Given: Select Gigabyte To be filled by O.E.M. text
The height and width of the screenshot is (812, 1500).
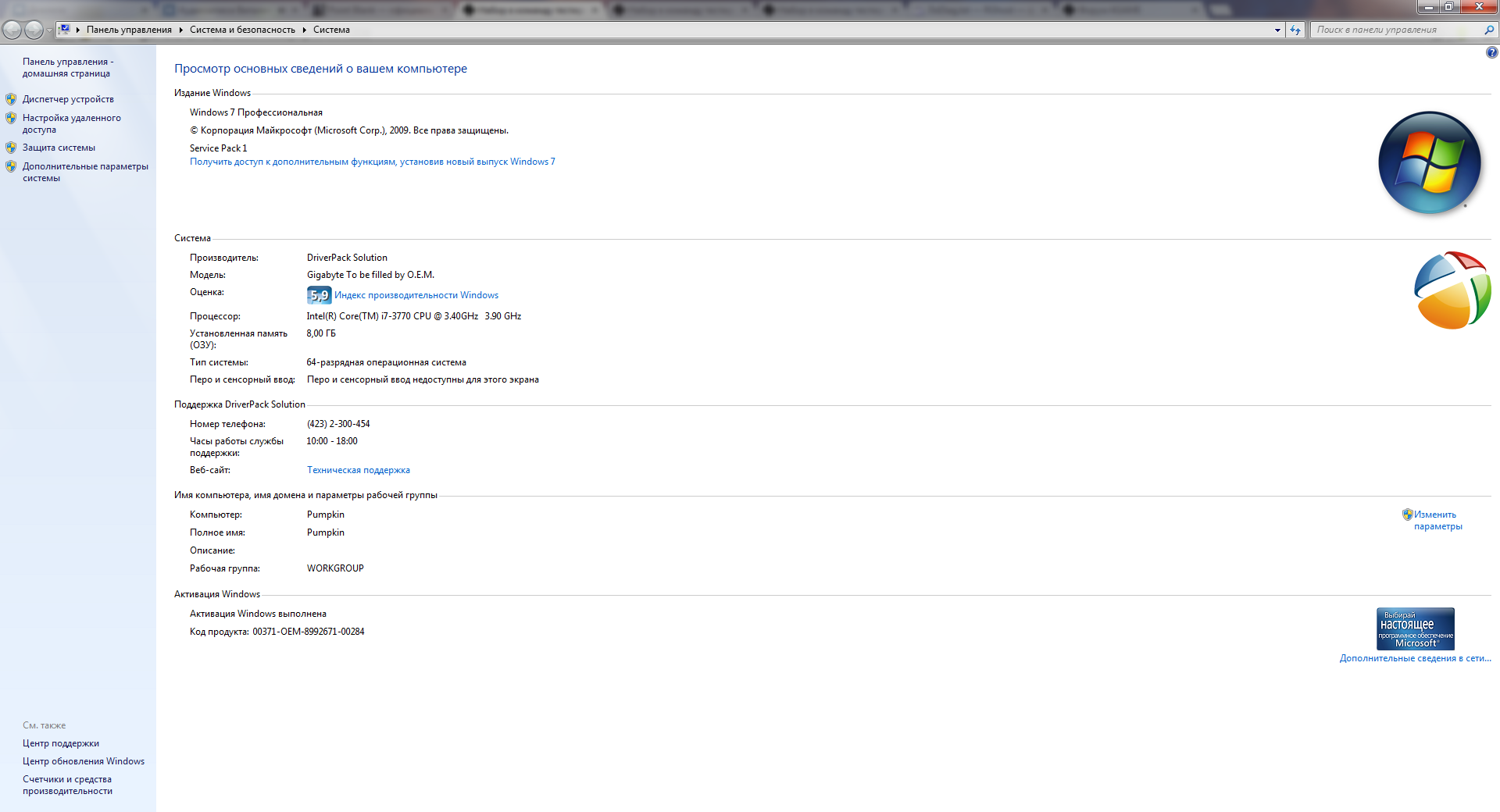Looking at the screenshot, I should [x=370, y=275].
